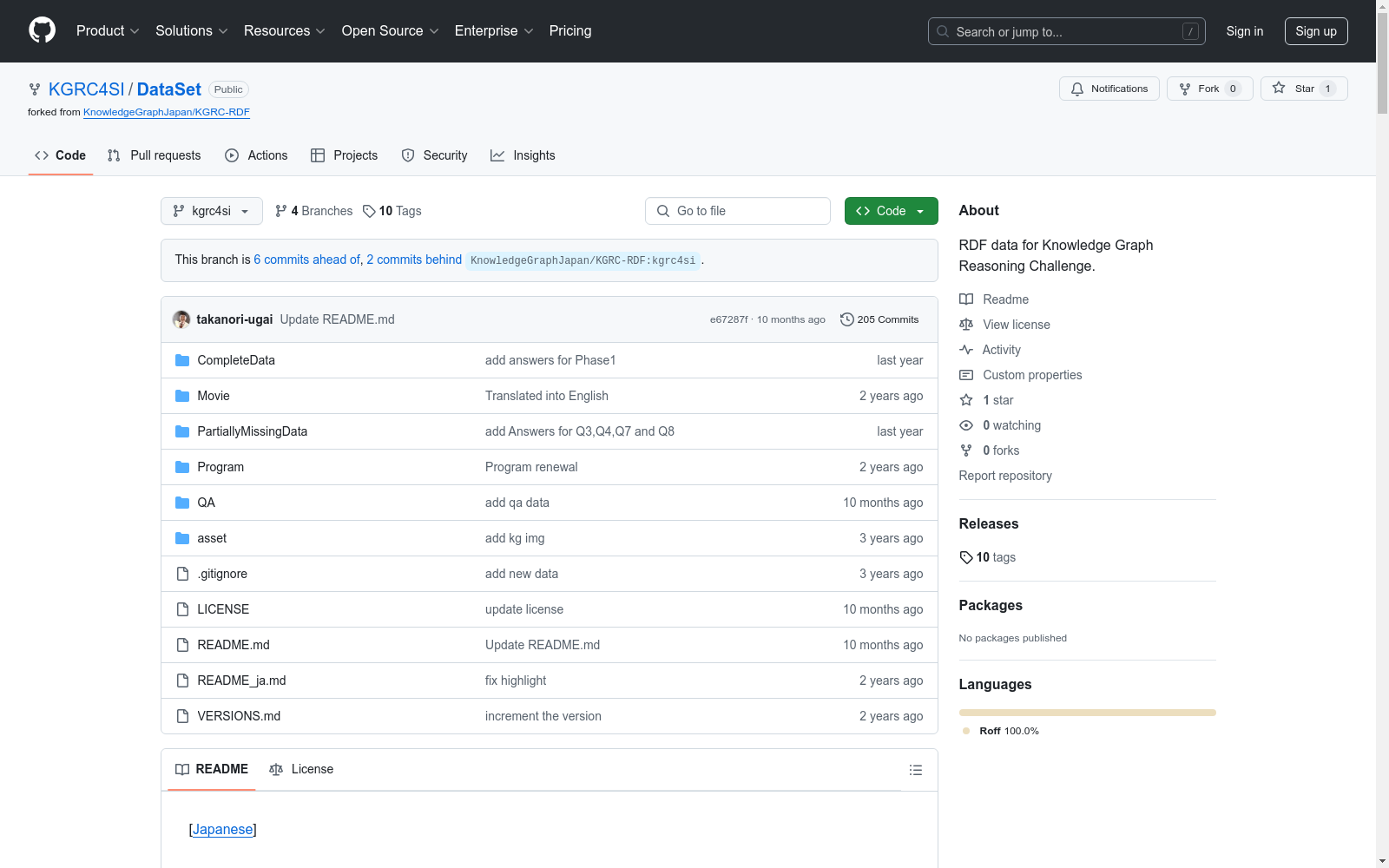Image resolution: width=1389 pixels, height=868 pixels.
Task: Click commit hash e67287f
Action: coord(728,319)
